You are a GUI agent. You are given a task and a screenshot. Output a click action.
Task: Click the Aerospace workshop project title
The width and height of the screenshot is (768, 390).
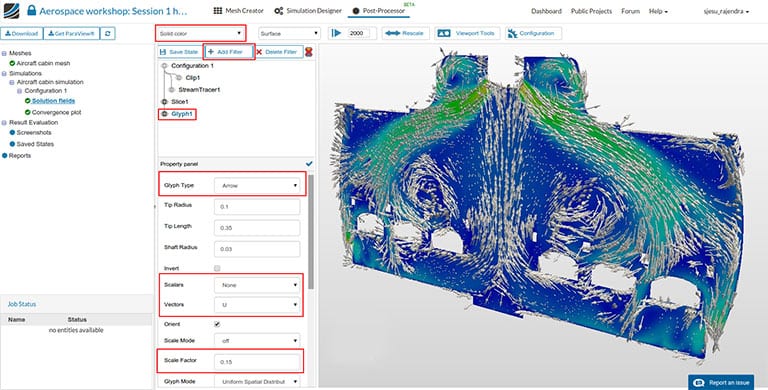point(113,11)
